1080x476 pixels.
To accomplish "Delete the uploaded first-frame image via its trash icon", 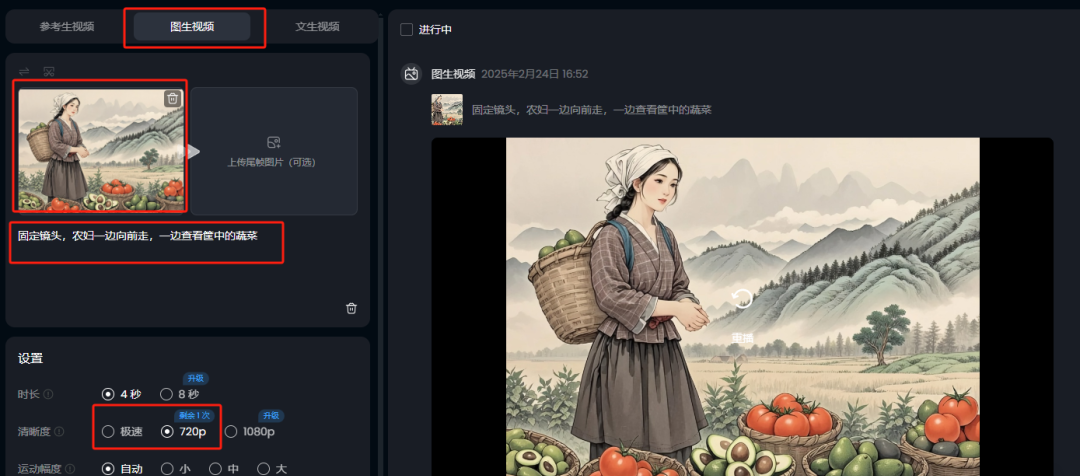I will pyautogui.click(x=173, y=99).
